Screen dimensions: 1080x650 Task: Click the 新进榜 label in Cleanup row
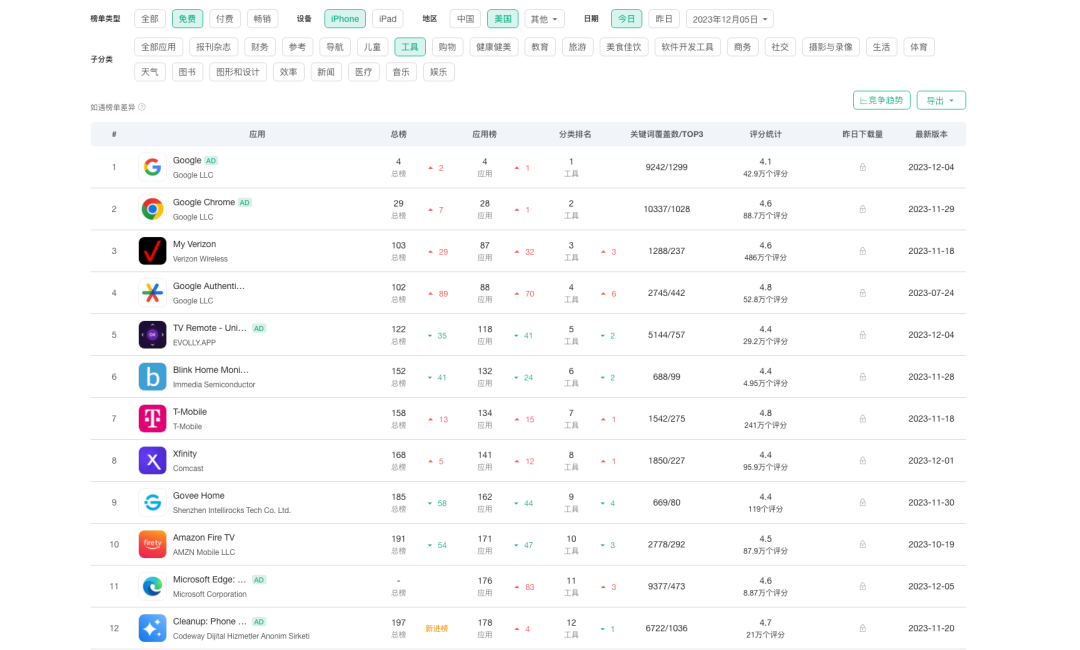click(437, 629)
